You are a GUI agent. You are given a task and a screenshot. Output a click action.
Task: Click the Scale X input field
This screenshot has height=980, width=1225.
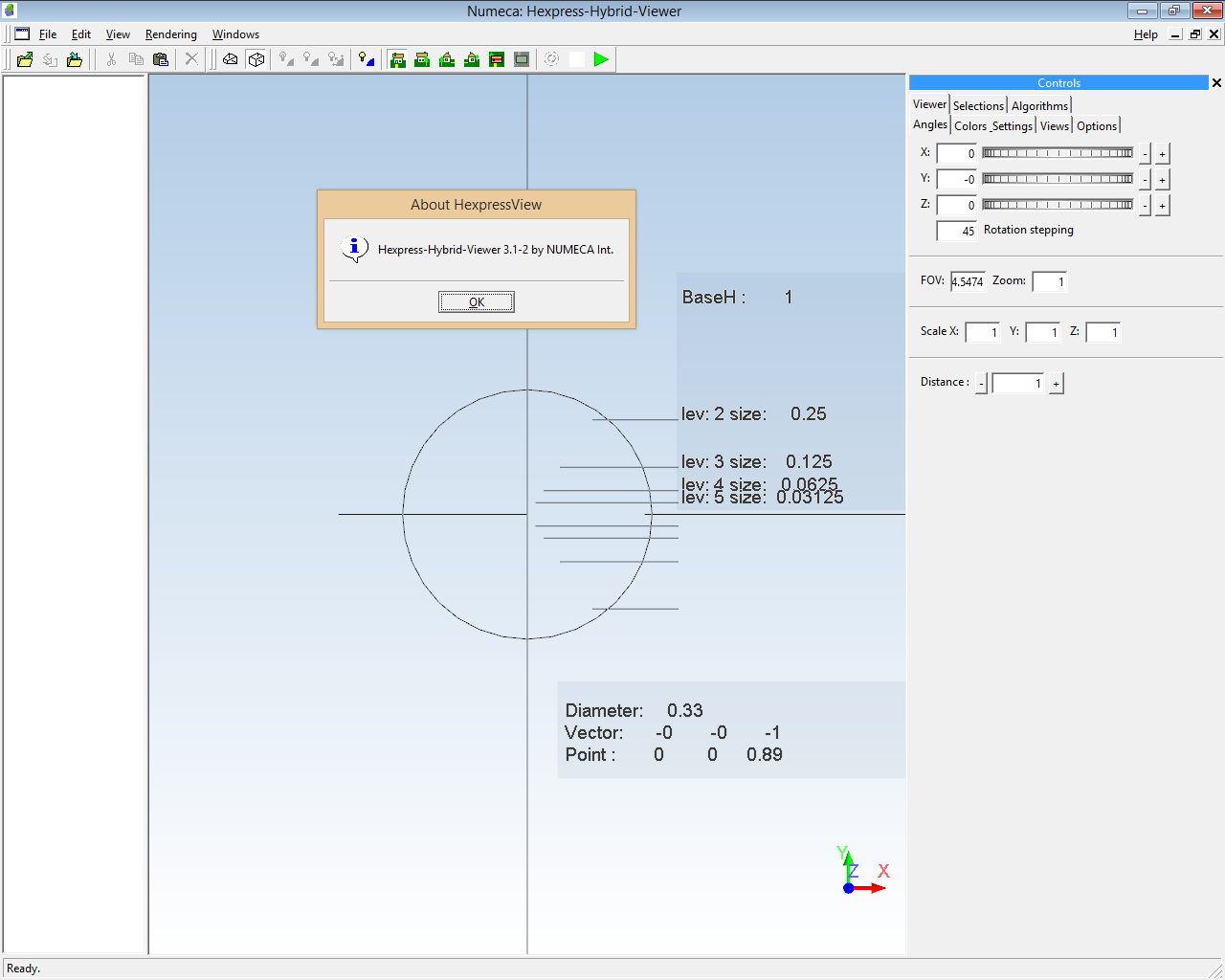[x=983, y=332]
